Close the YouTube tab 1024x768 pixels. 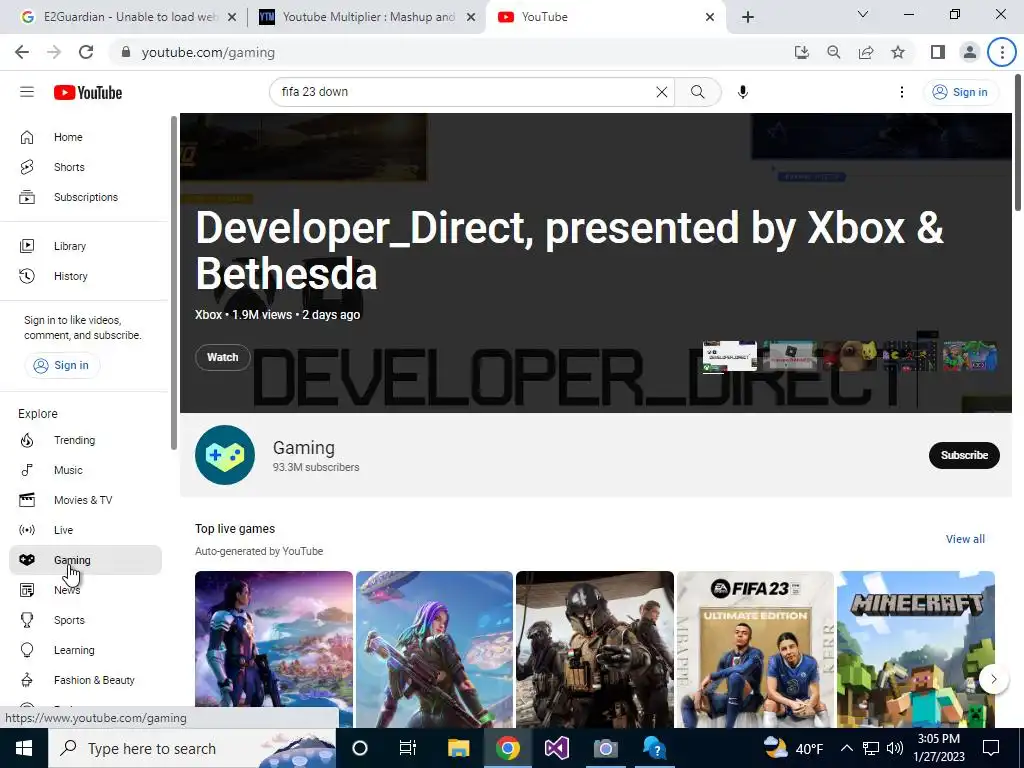(x=710, y=17)
